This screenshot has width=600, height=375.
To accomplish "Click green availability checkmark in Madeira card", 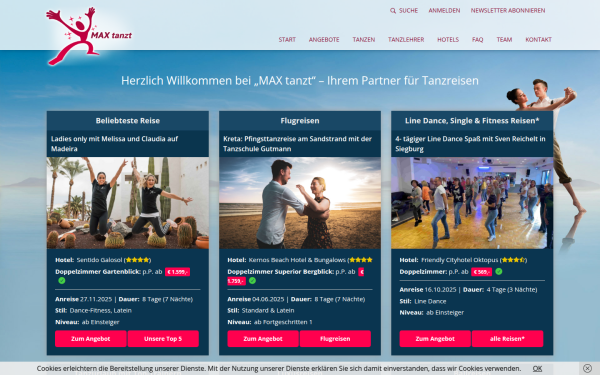I will [62, 280].
